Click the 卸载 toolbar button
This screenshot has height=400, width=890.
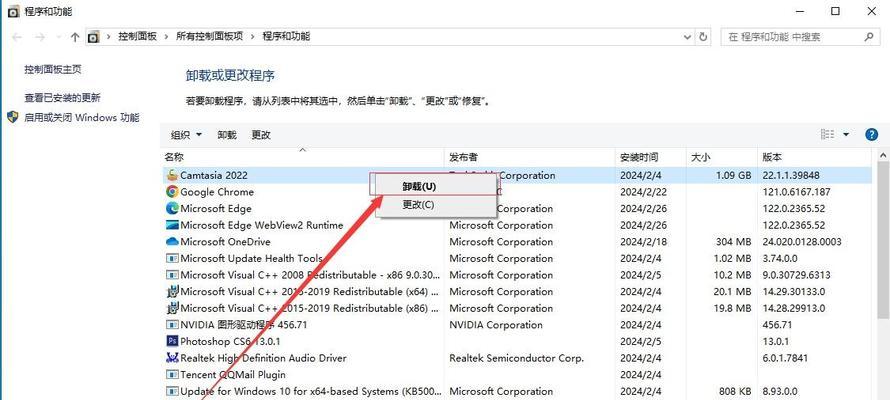(x=226, y=135)
